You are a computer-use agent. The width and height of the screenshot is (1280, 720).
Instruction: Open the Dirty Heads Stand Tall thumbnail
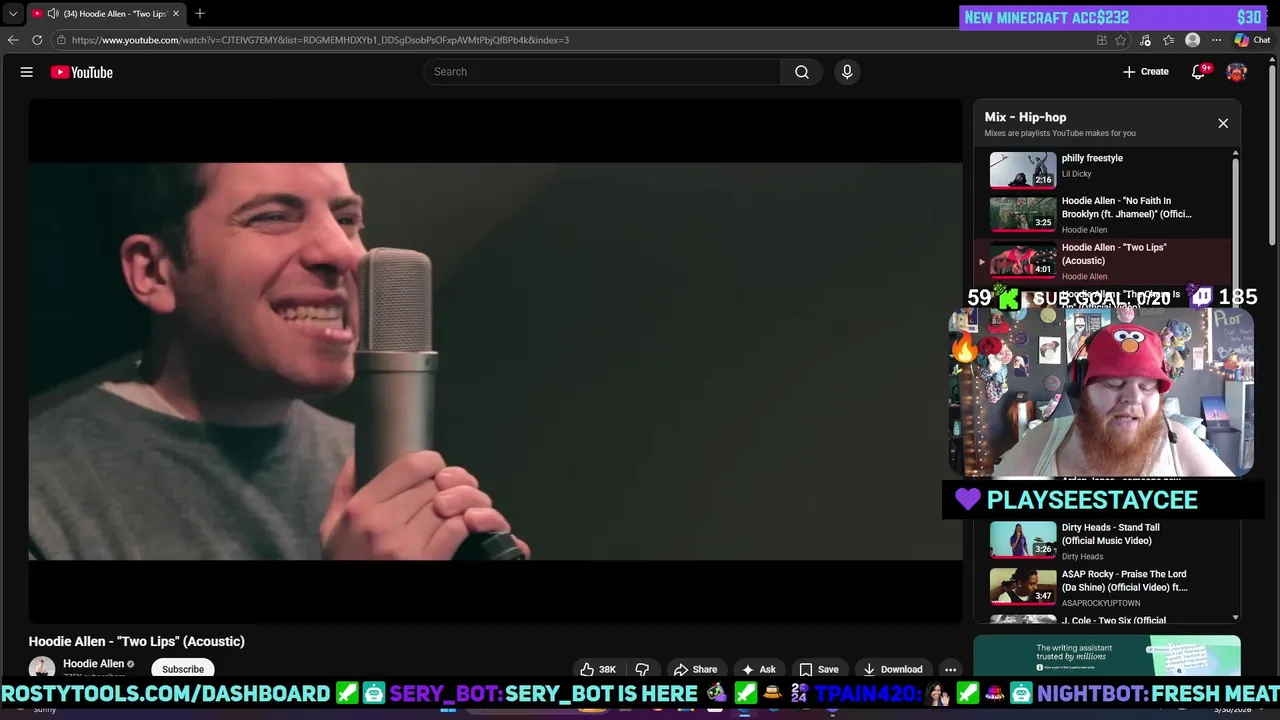pyautogui.click(x=1023, y=540)
